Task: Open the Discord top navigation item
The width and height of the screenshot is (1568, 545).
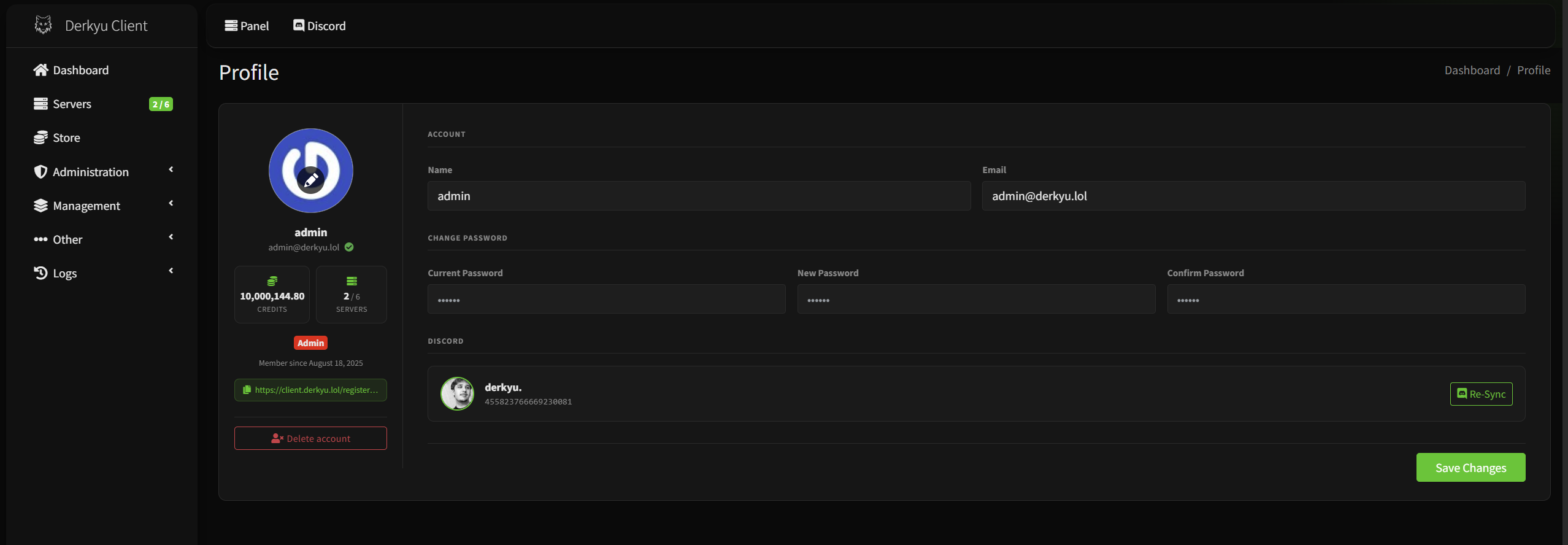Action: tap(320, 26)
